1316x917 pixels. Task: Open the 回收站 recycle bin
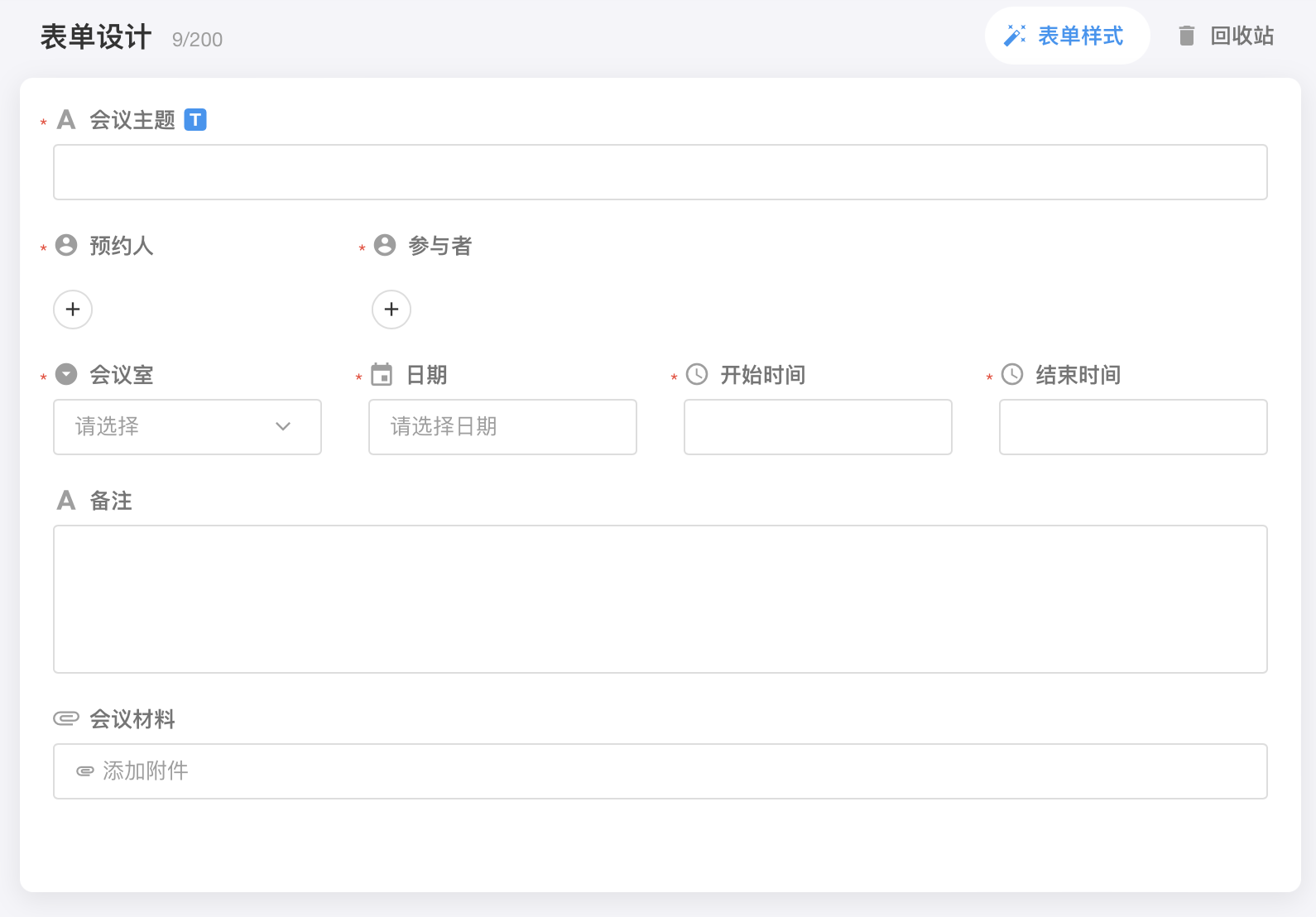(x=1241, y=36)
